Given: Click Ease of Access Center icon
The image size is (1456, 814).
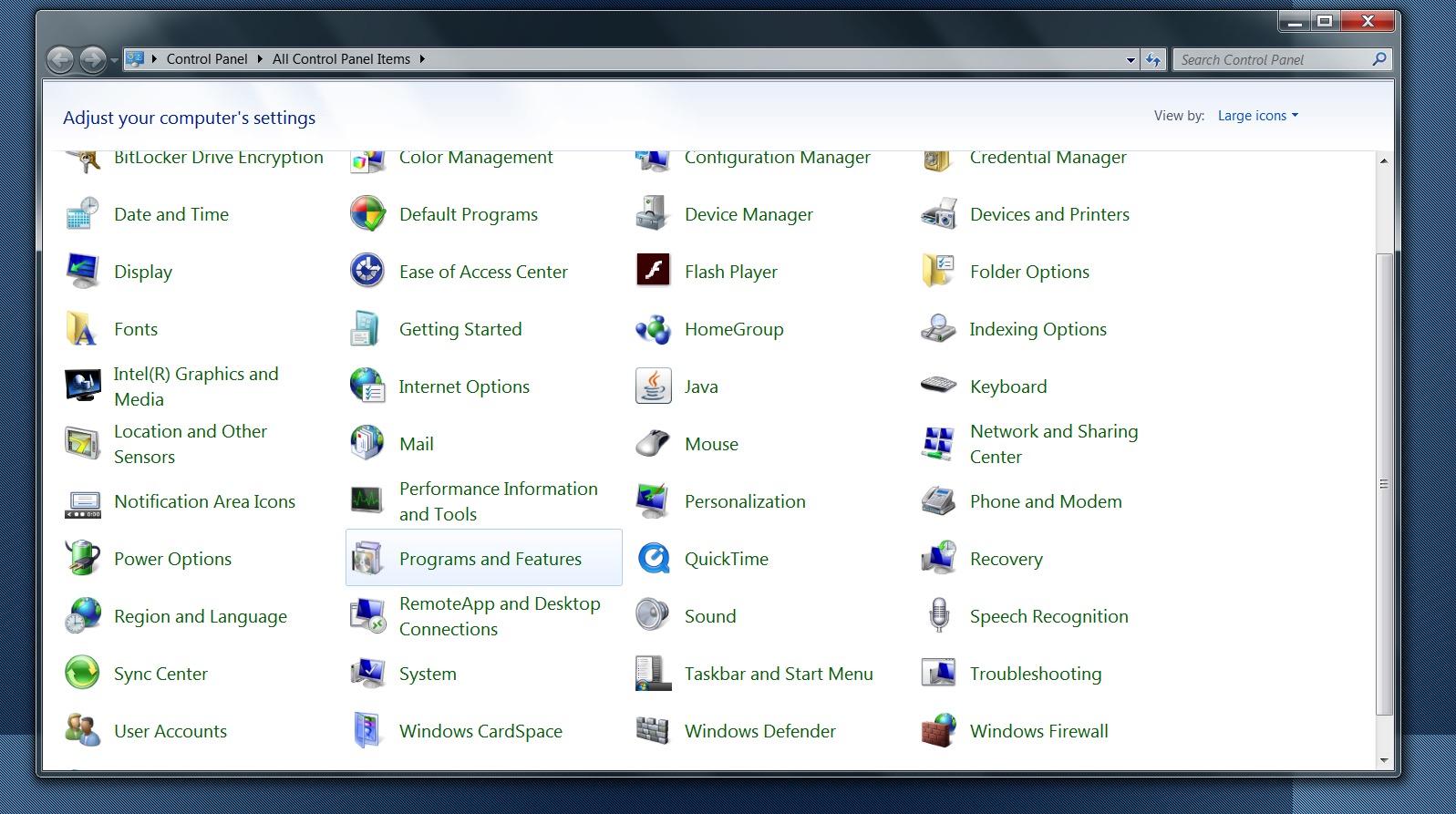Looking at the screenshot, I should (368, 272).
